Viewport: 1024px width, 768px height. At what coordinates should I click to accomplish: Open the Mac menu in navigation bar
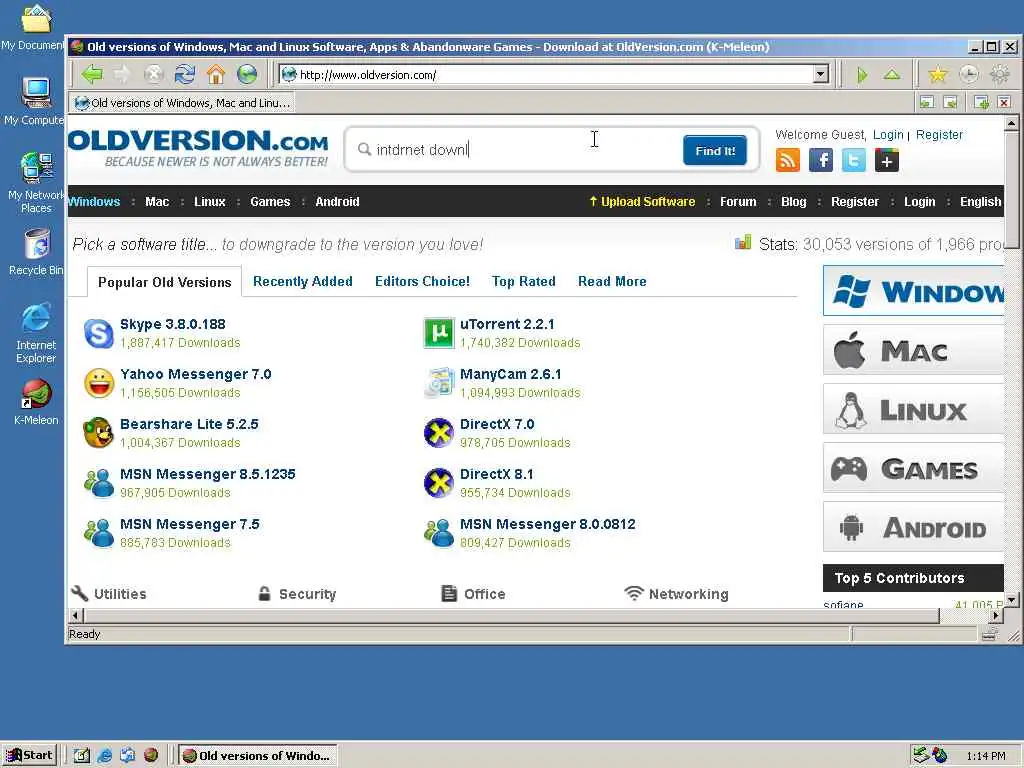click(x=157, y=202)
